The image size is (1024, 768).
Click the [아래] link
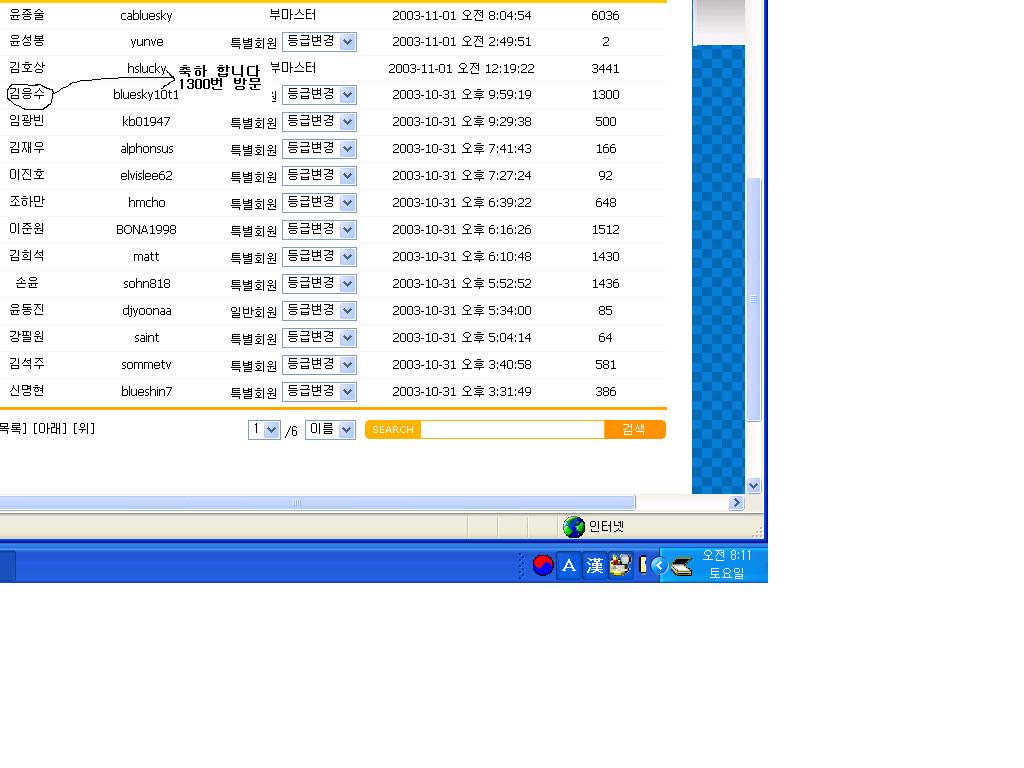pos(50,429)
